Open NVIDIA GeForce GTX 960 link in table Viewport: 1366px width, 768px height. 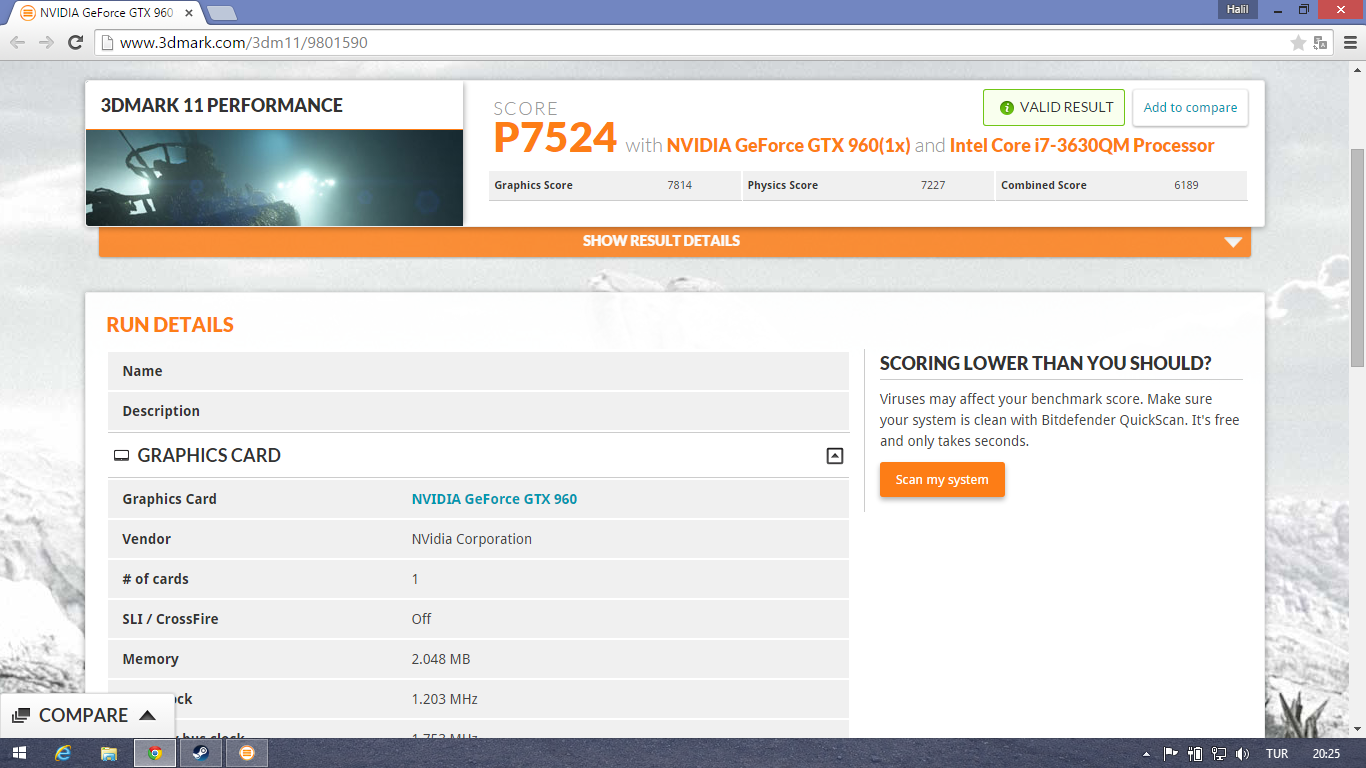[x=494, y=499]
